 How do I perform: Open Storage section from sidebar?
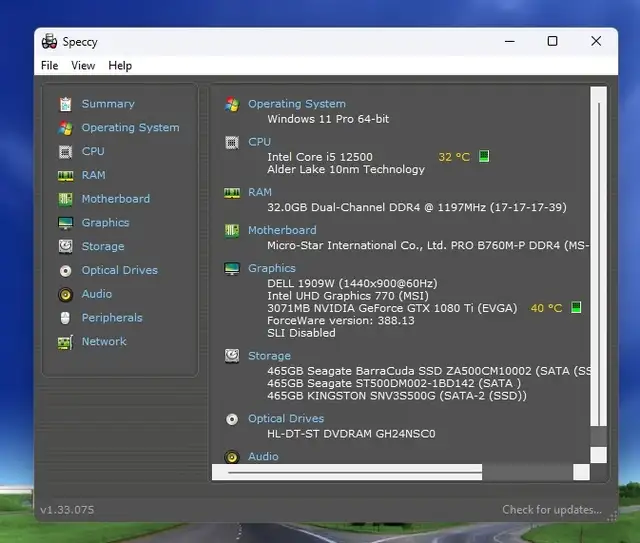(103, 246)
